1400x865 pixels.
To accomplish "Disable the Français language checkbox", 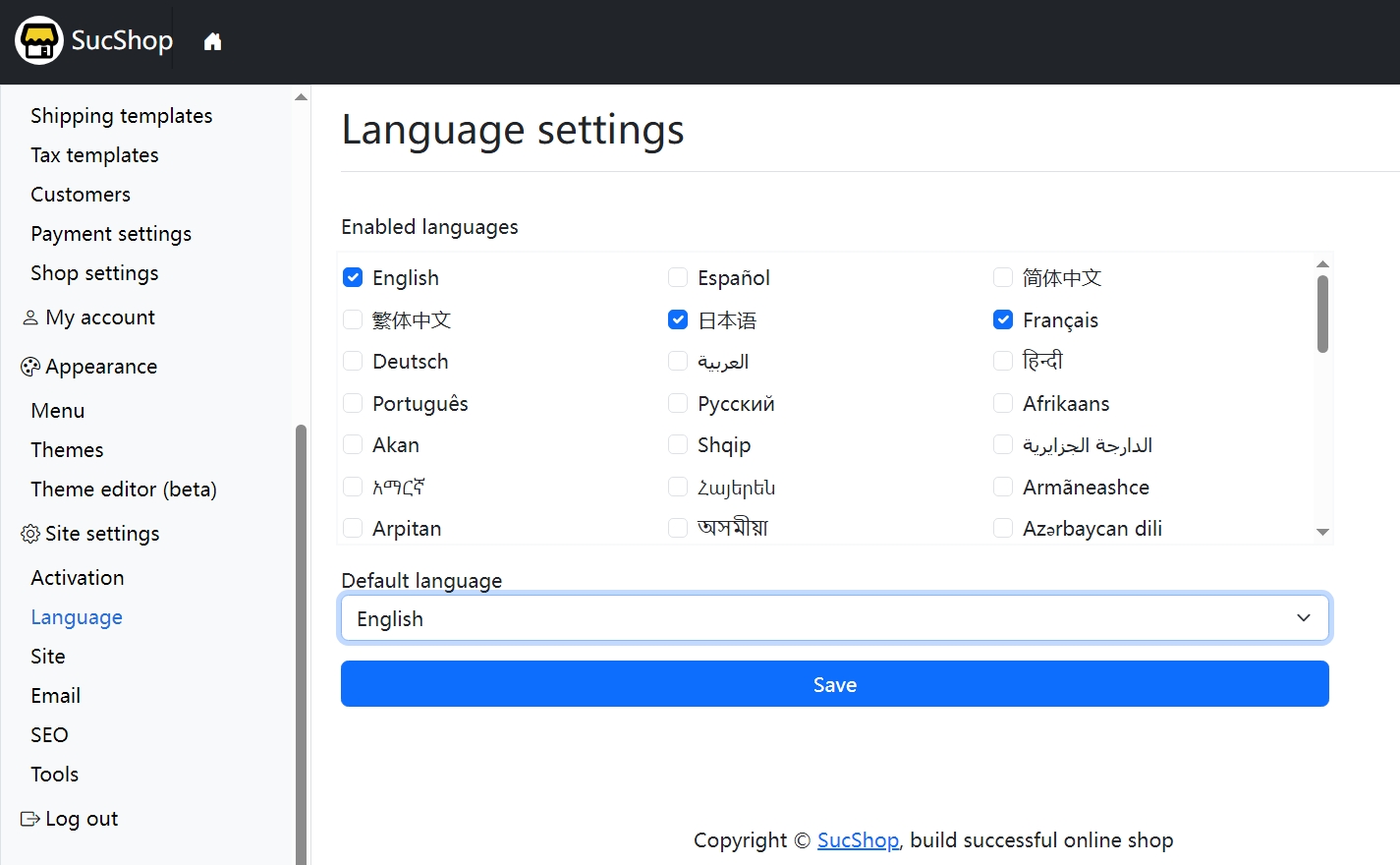I will point(1003,319).
